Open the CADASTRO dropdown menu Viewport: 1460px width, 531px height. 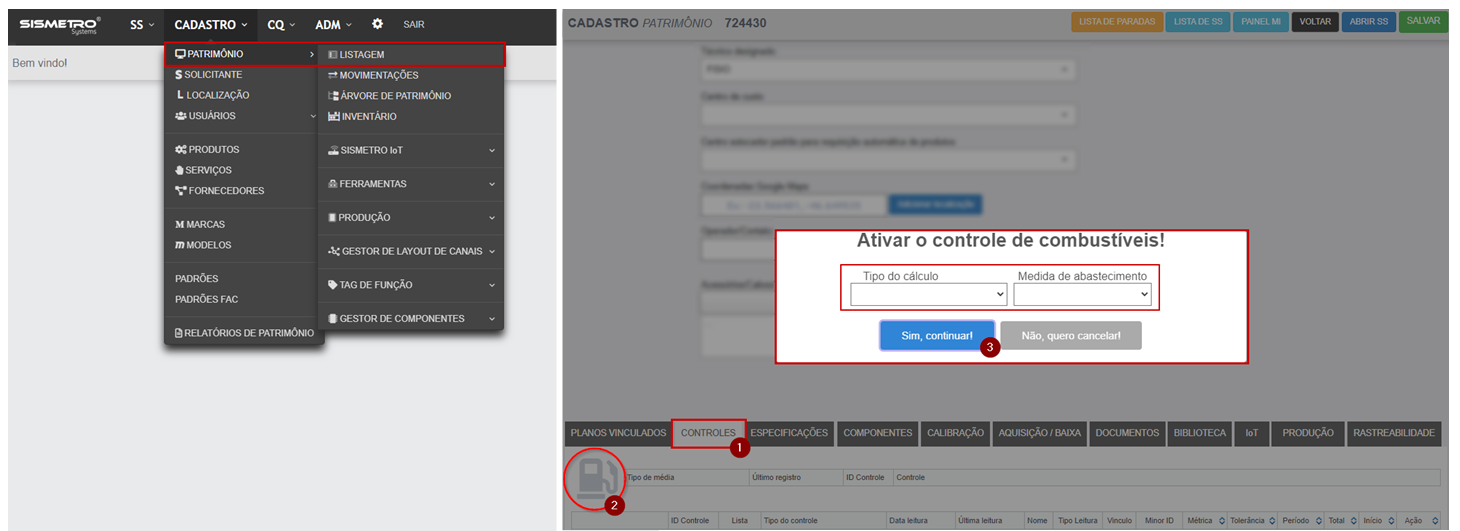(210, 24)
